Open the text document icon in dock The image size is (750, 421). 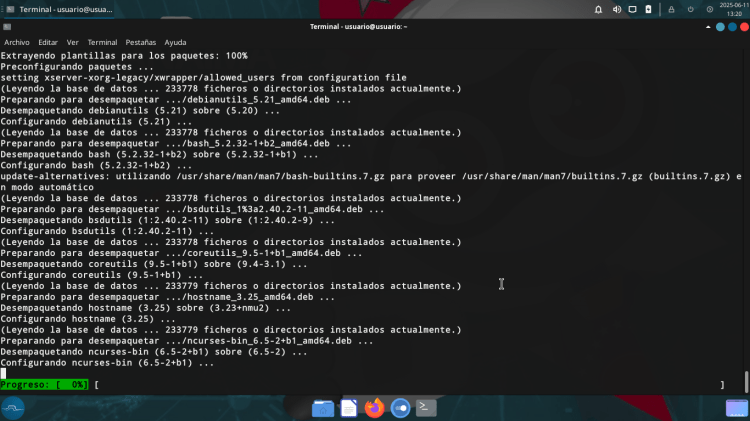[x=348, y=408]
